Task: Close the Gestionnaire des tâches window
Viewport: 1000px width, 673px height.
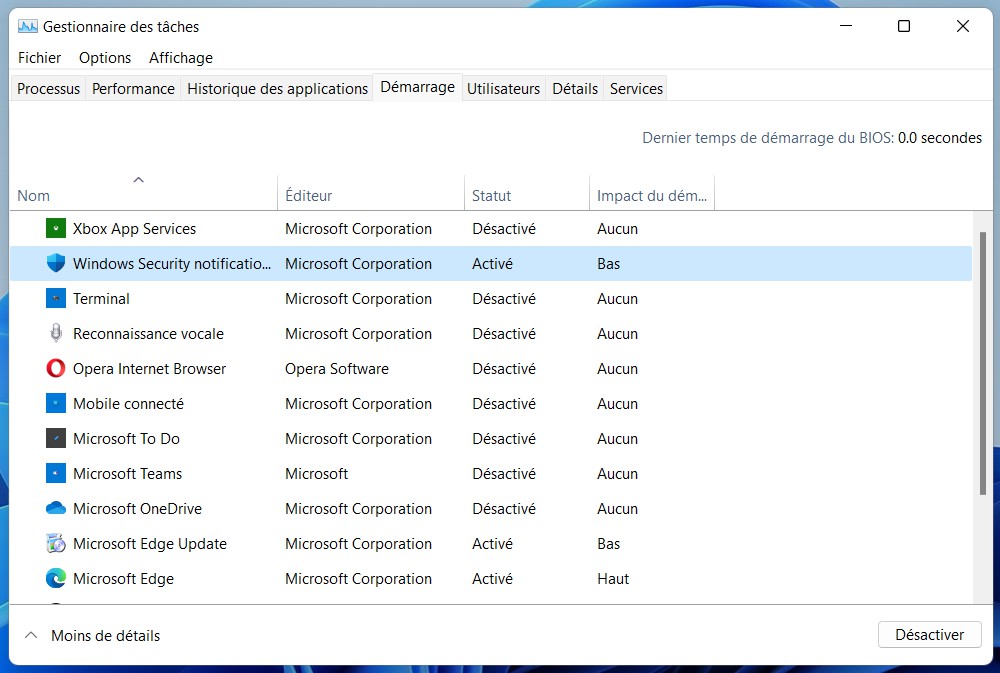Action: pos(962,26)
